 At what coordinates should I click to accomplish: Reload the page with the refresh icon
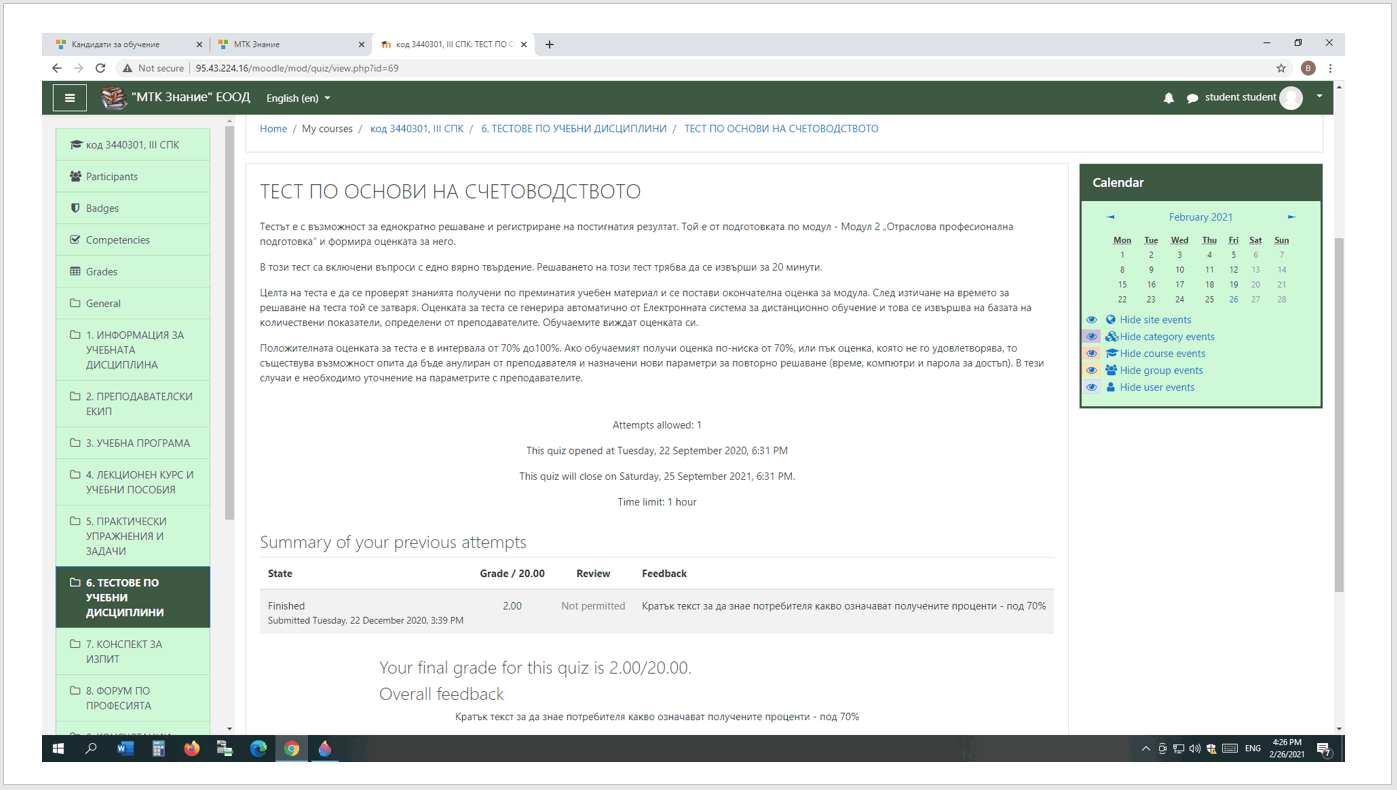100,68
